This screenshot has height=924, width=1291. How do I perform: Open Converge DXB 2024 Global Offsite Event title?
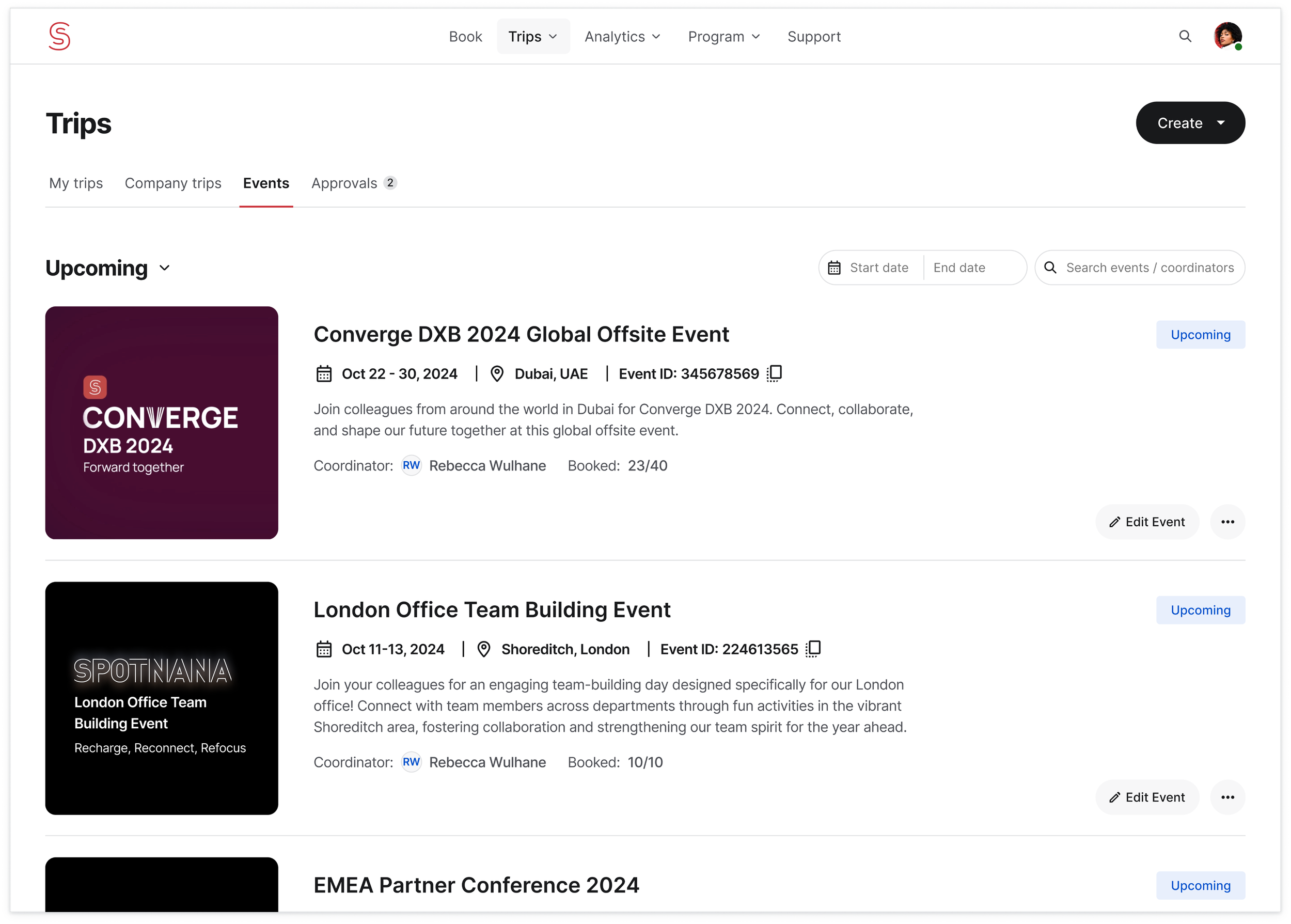click(521, 335)
